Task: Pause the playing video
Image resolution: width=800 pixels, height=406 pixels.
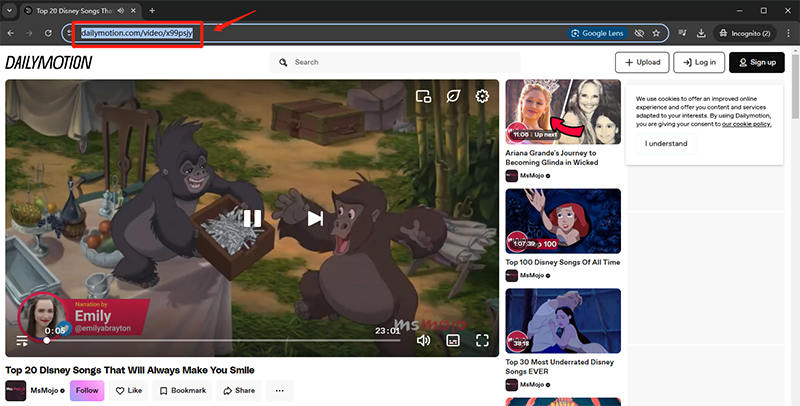Action: click(x=252, y=218)
